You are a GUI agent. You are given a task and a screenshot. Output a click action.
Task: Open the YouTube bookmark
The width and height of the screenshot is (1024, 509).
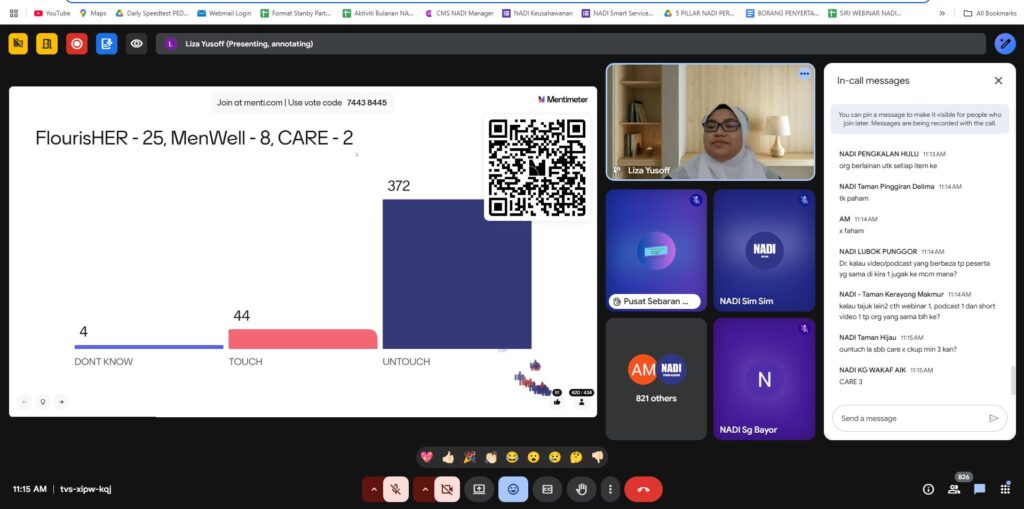[x=52, y=13]
